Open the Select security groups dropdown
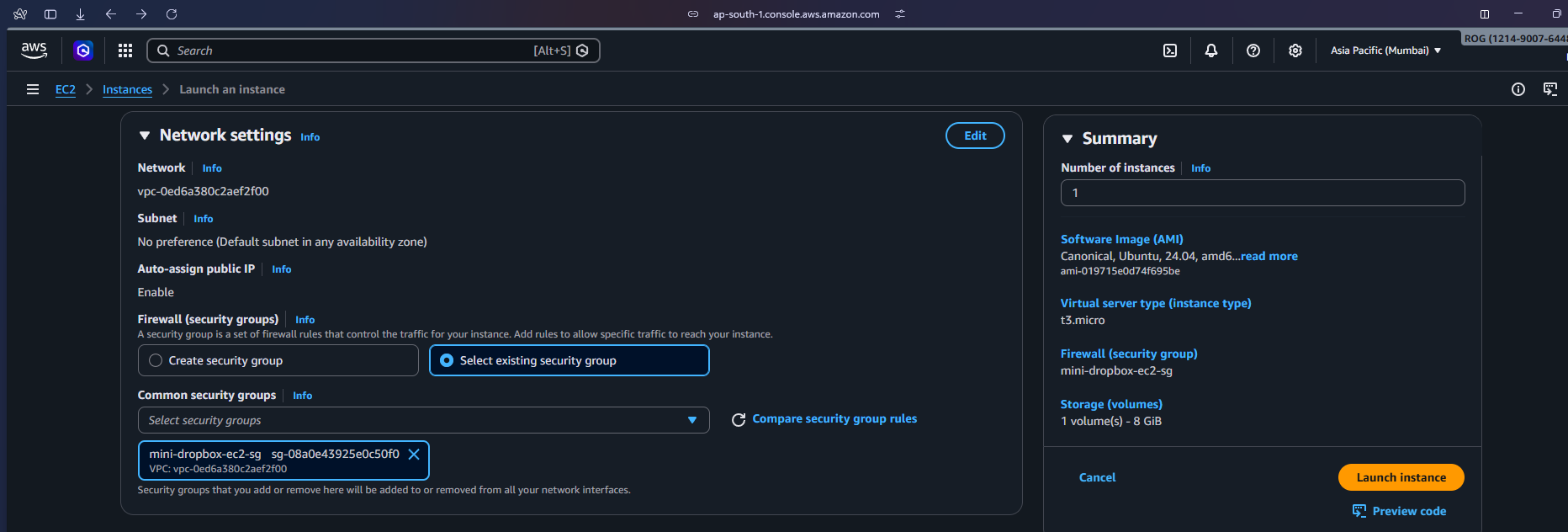 coord(423,420)
